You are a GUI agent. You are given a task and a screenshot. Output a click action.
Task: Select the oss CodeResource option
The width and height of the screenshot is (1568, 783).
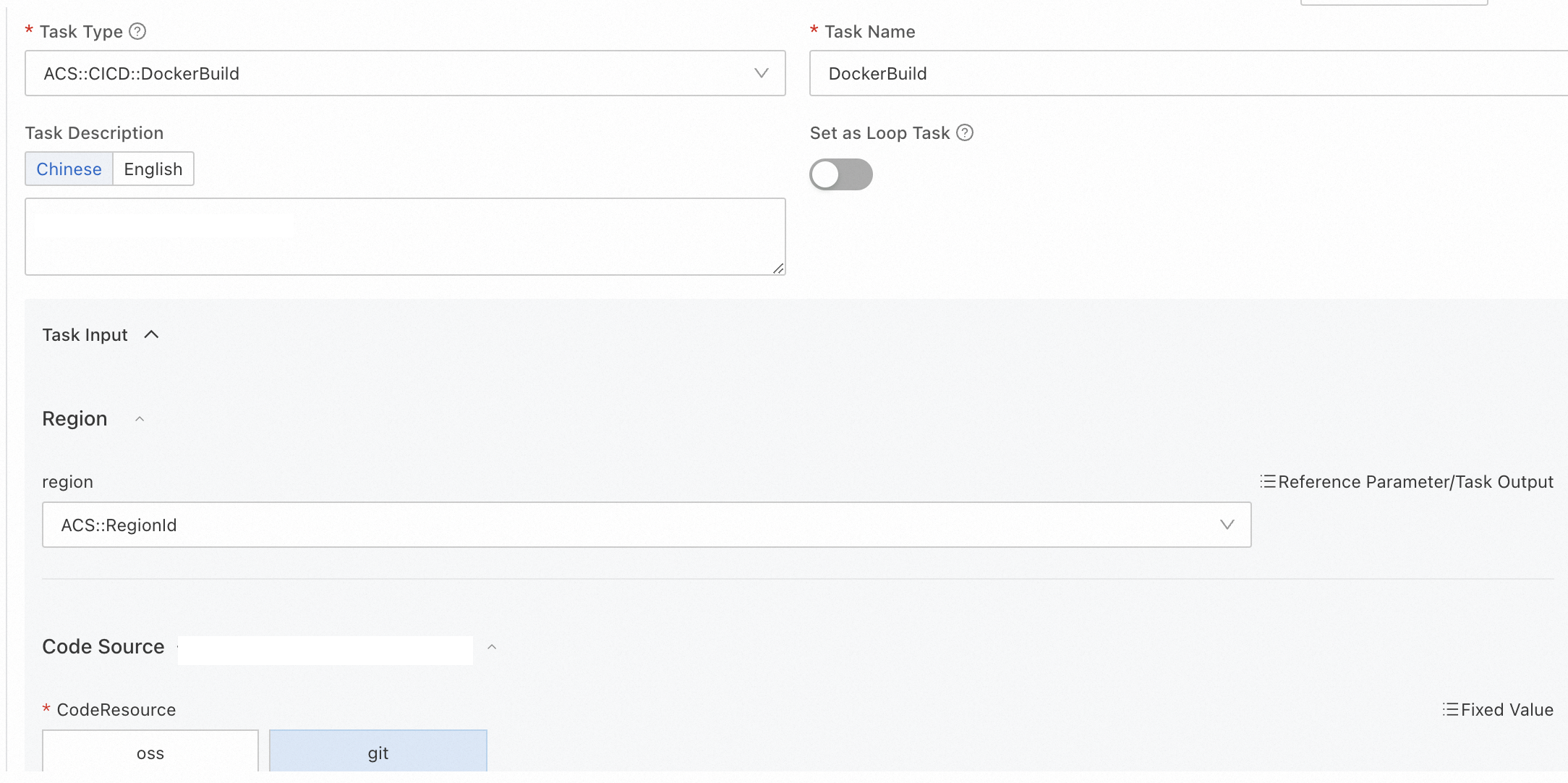(x=150, y=753)
